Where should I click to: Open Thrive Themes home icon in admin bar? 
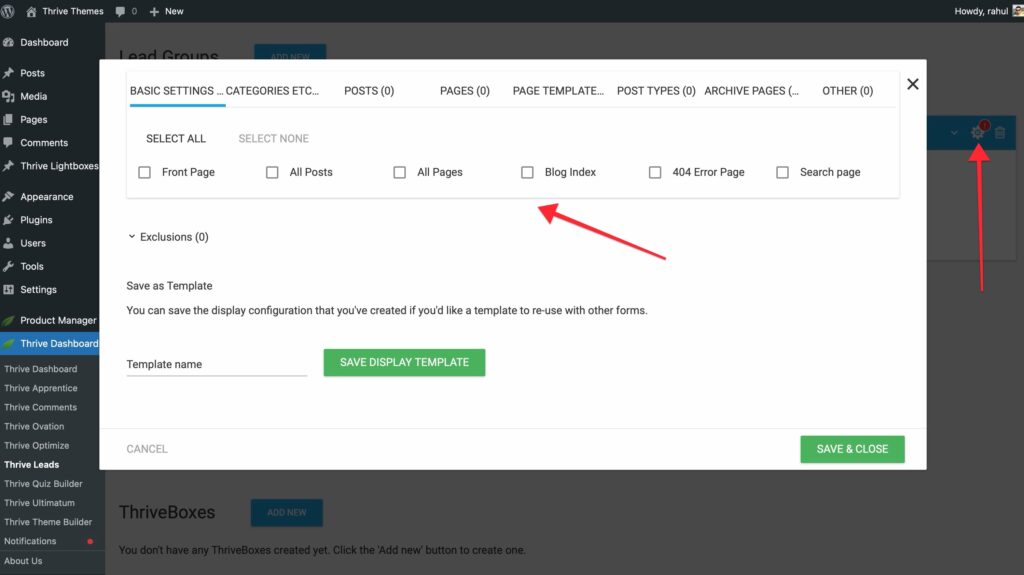coord(31,11)
